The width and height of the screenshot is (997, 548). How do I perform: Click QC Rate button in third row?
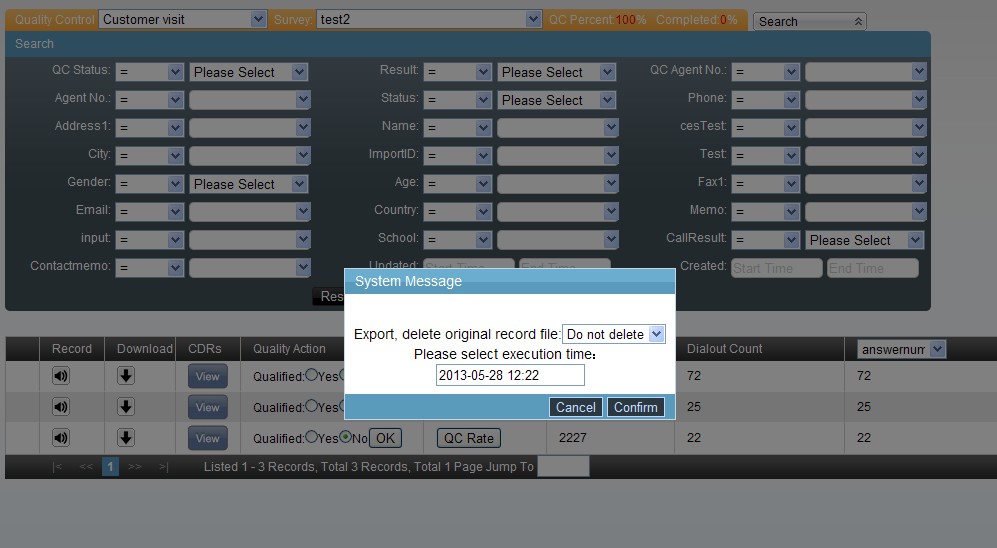click(469, 438)
